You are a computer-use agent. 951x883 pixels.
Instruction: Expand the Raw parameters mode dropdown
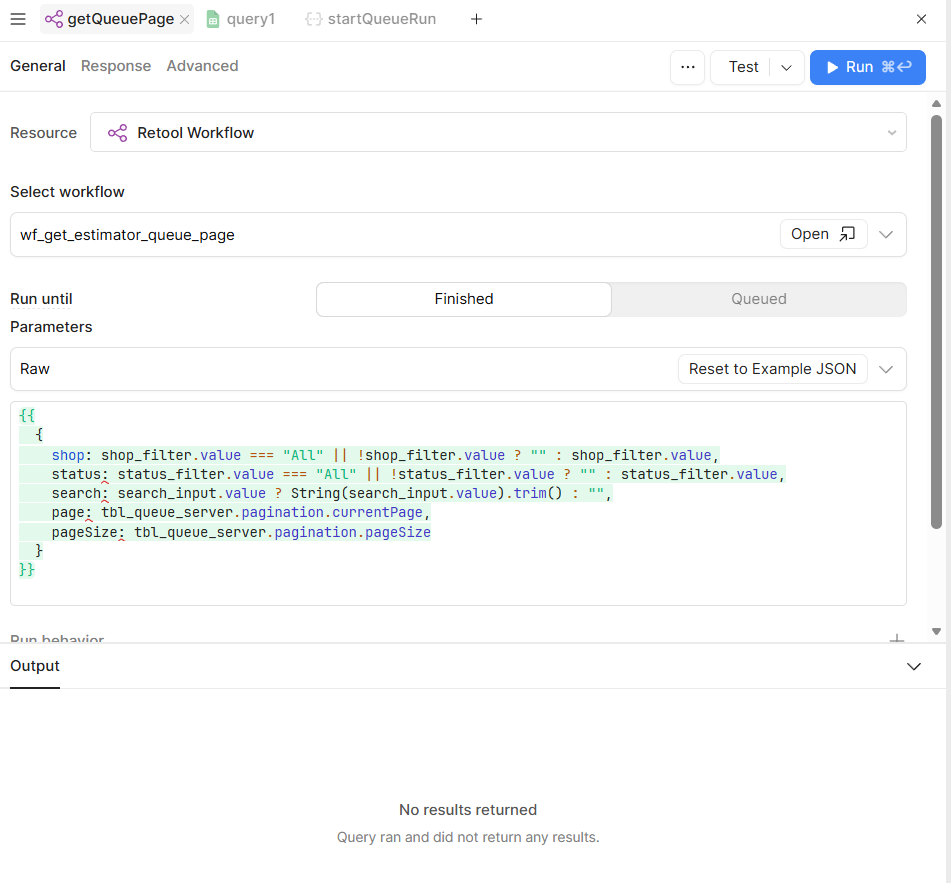(x=885, y=369)
